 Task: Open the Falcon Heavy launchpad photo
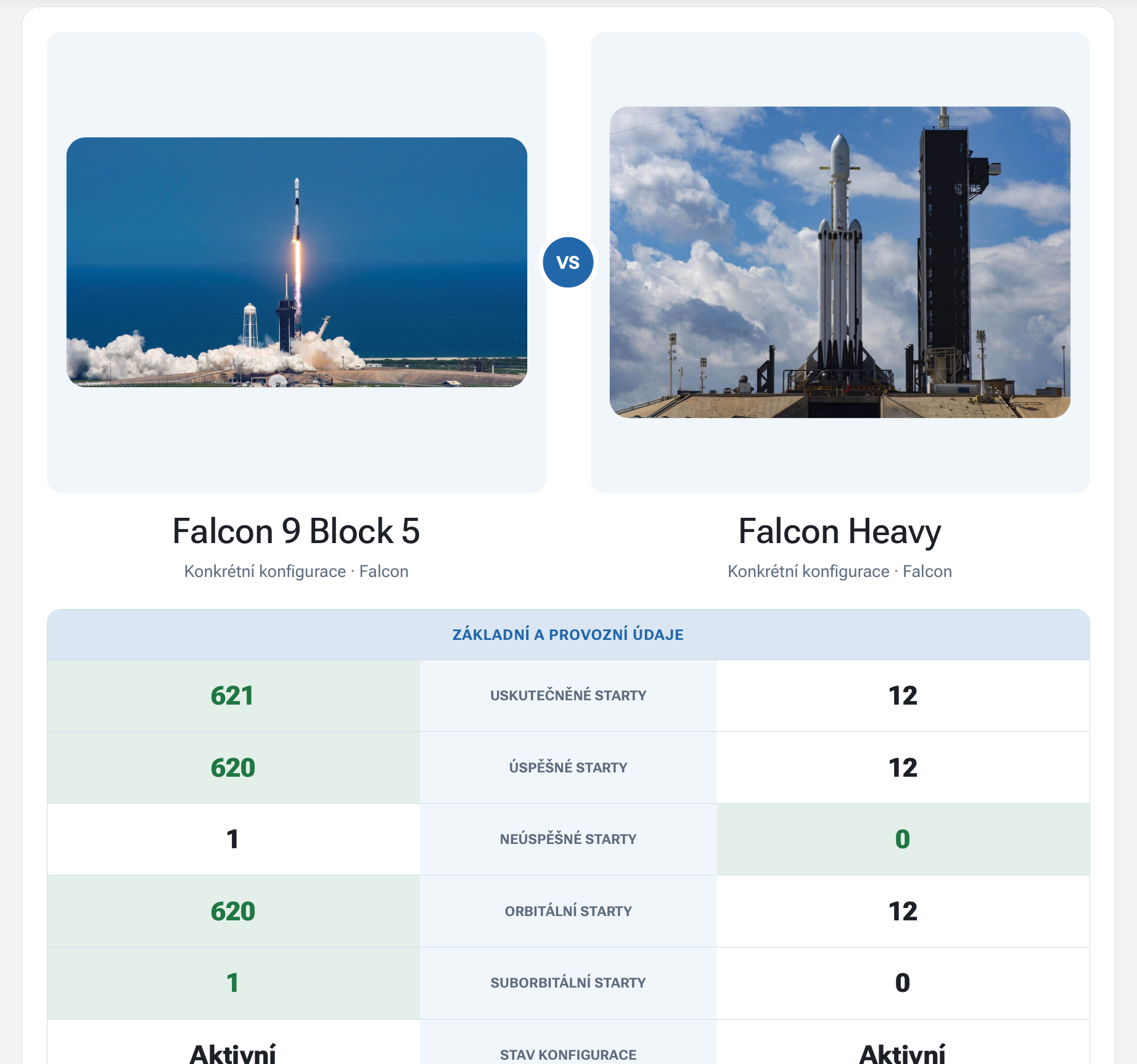point(840,262)
